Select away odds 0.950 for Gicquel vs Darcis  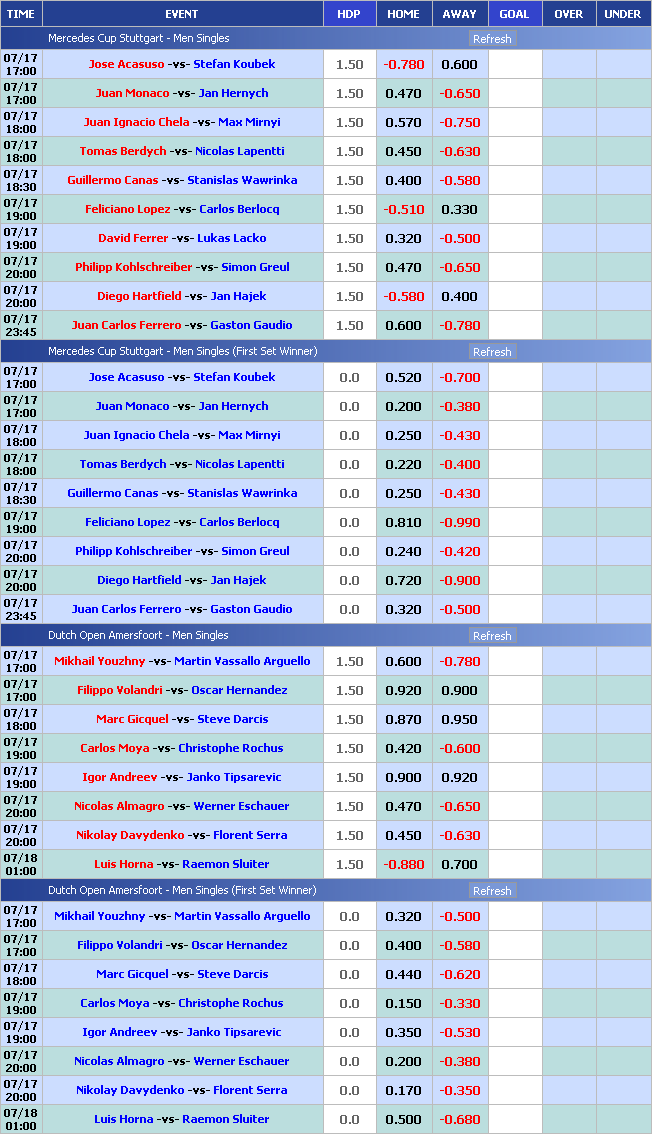click(x=459, y=719)
